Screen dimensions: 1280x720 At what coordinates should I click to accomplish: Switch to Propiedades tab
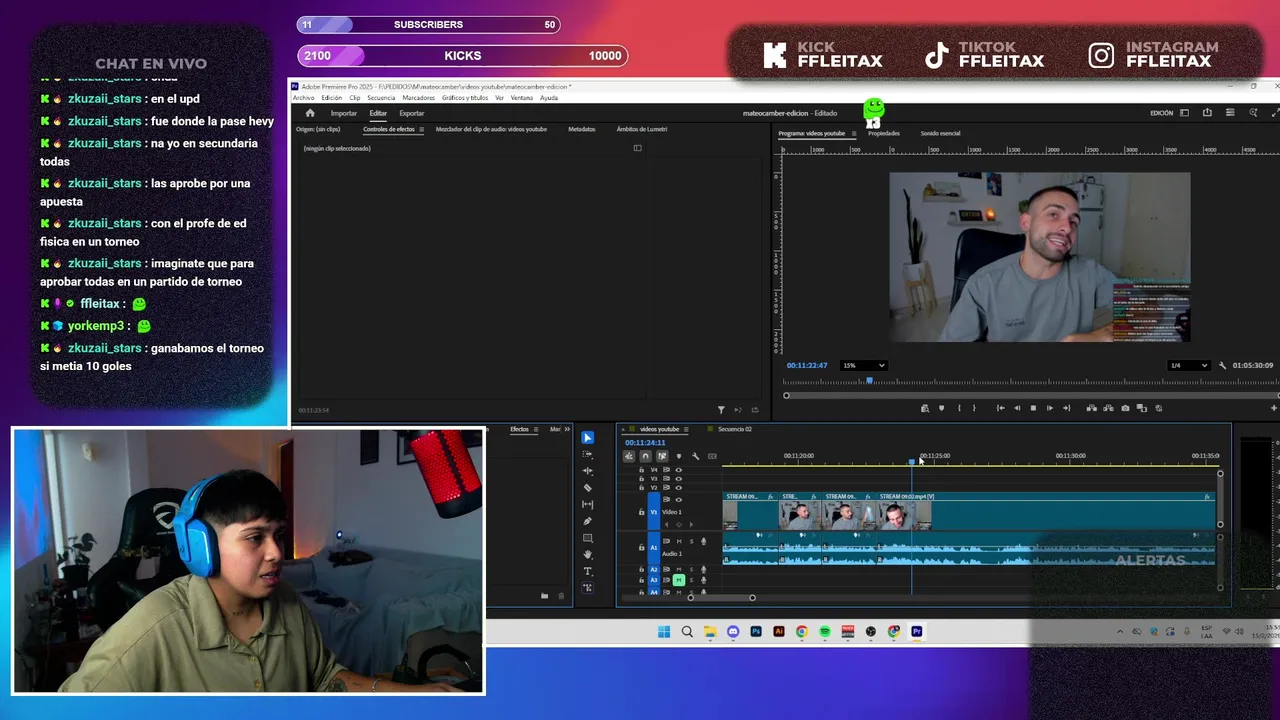point(884,133)
